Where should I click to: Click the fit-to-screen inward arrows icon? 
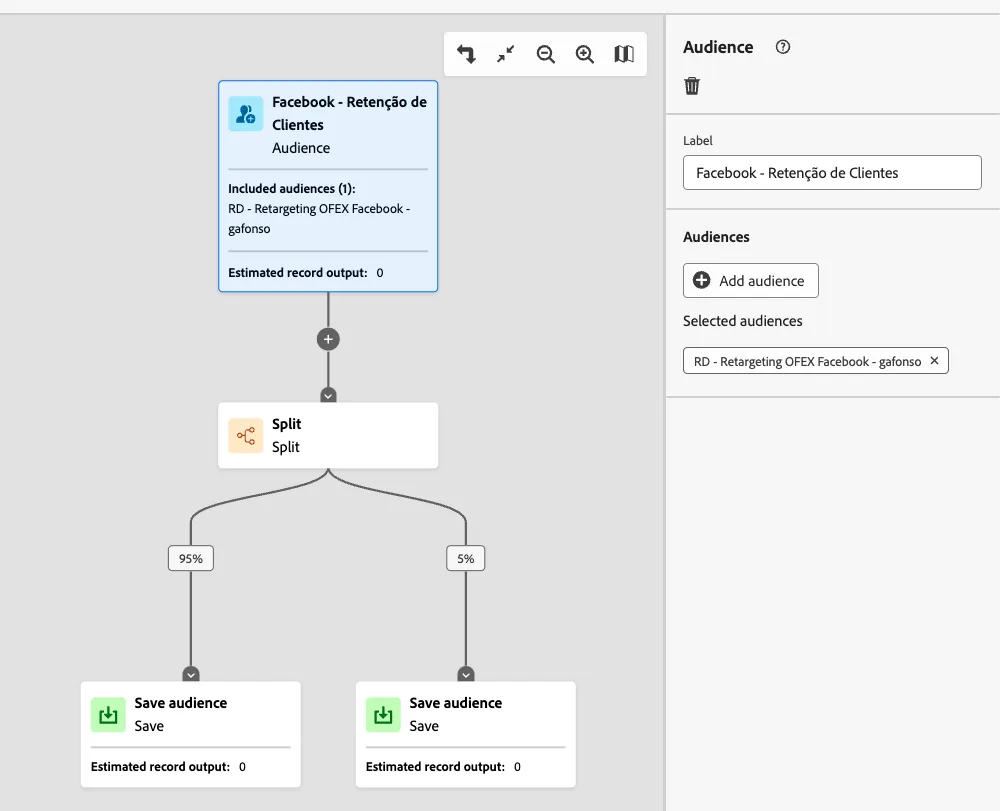pyautogui.click(x=506, y=54)
